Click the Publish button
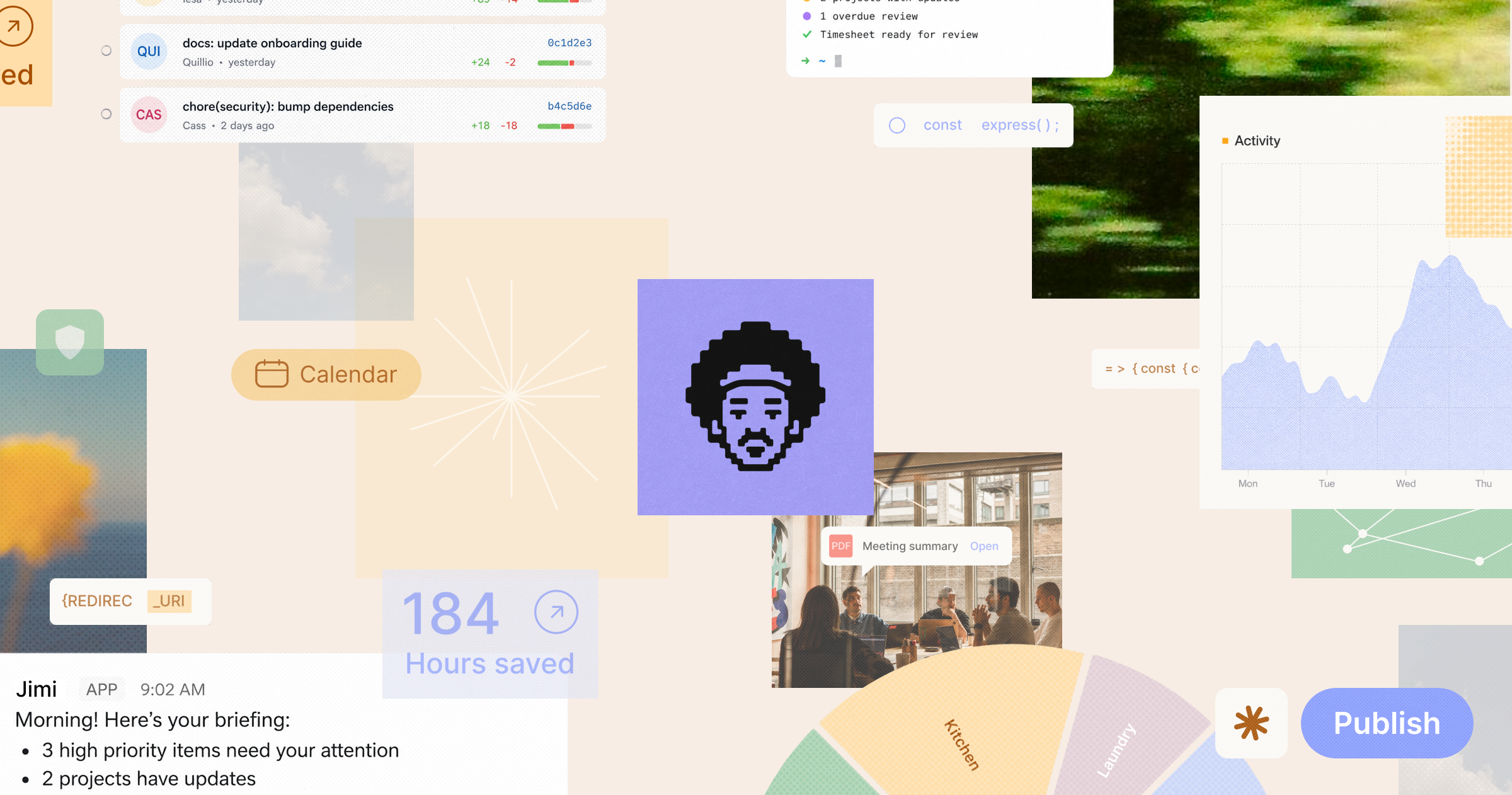This screenshot has width=1512, height=795. (1387, 723)
